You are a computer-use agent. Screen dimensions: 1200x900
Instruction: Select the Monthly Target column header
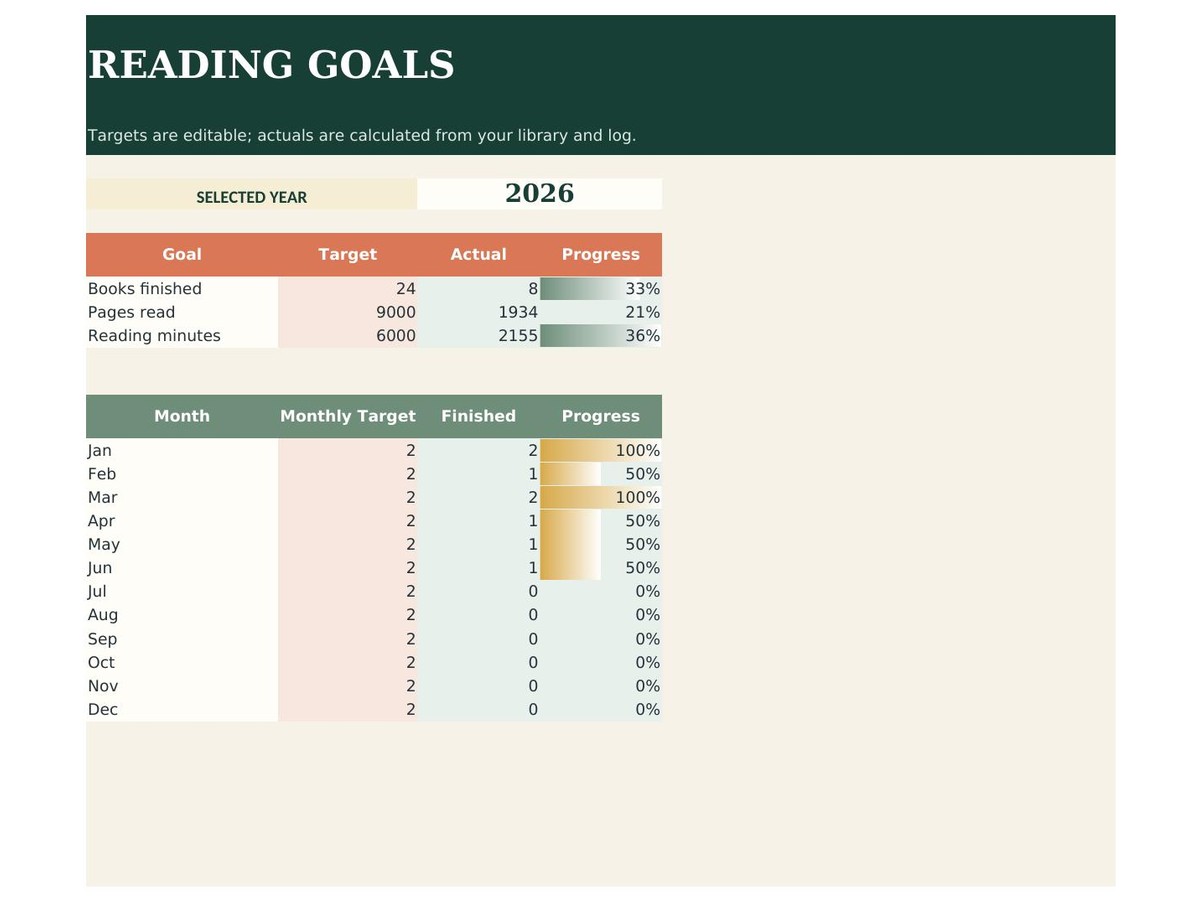[x=348, y=416]
